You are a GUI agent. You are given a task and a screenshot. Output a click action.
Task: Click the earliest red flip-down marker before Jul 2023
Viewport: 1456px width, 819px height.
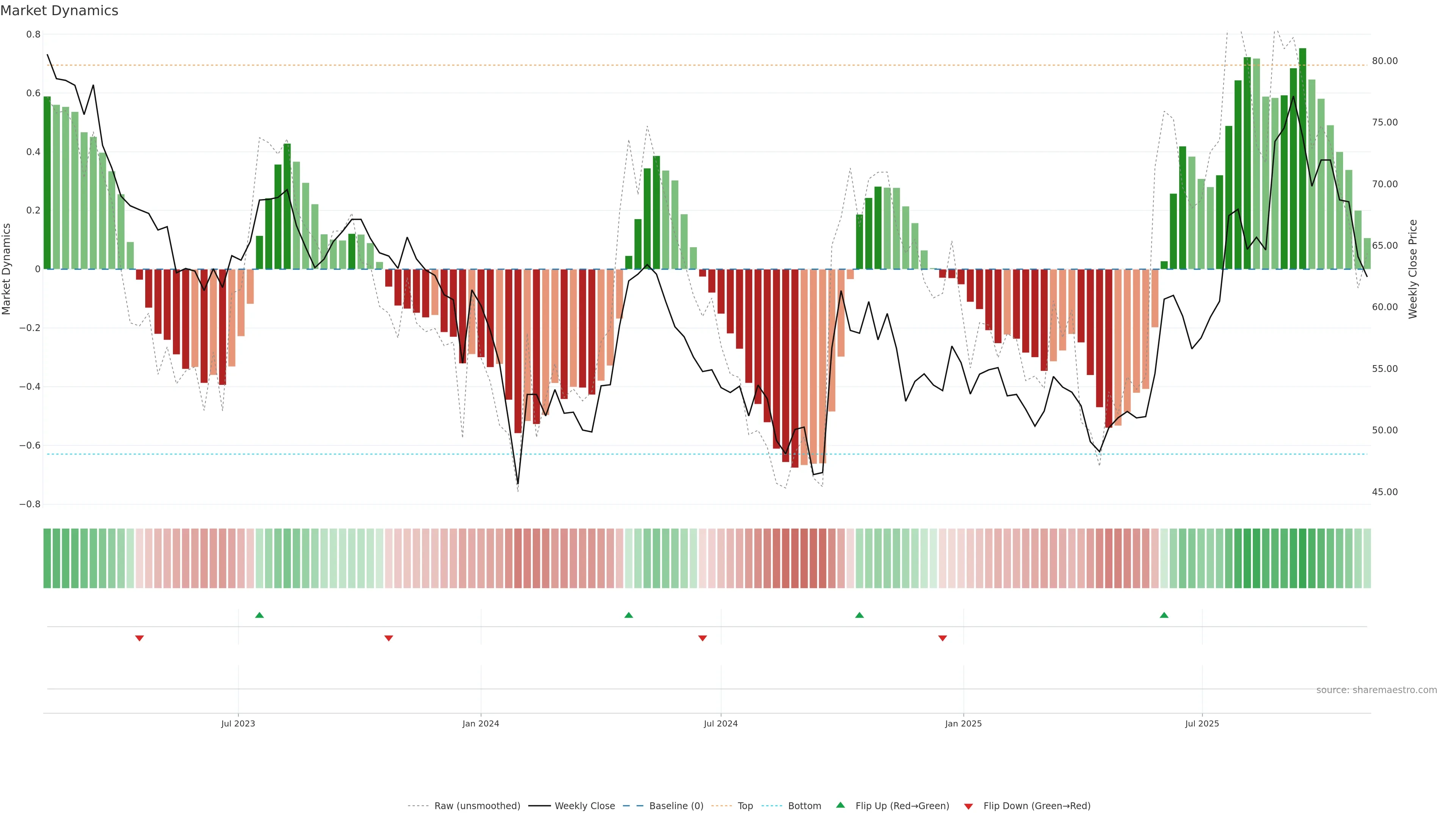pyautogui.click(x=140, y=638)
